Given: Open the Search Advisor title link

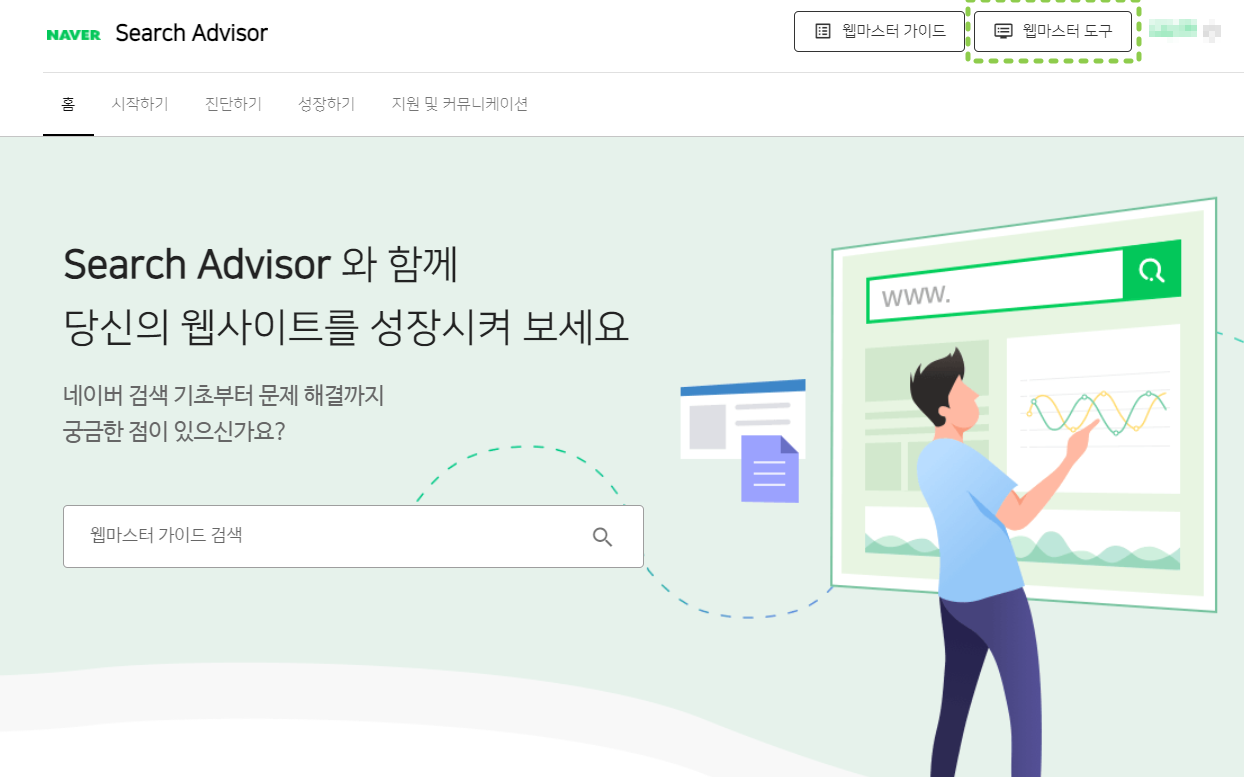Looking at the screenshot, I should [x=192, y=33].
